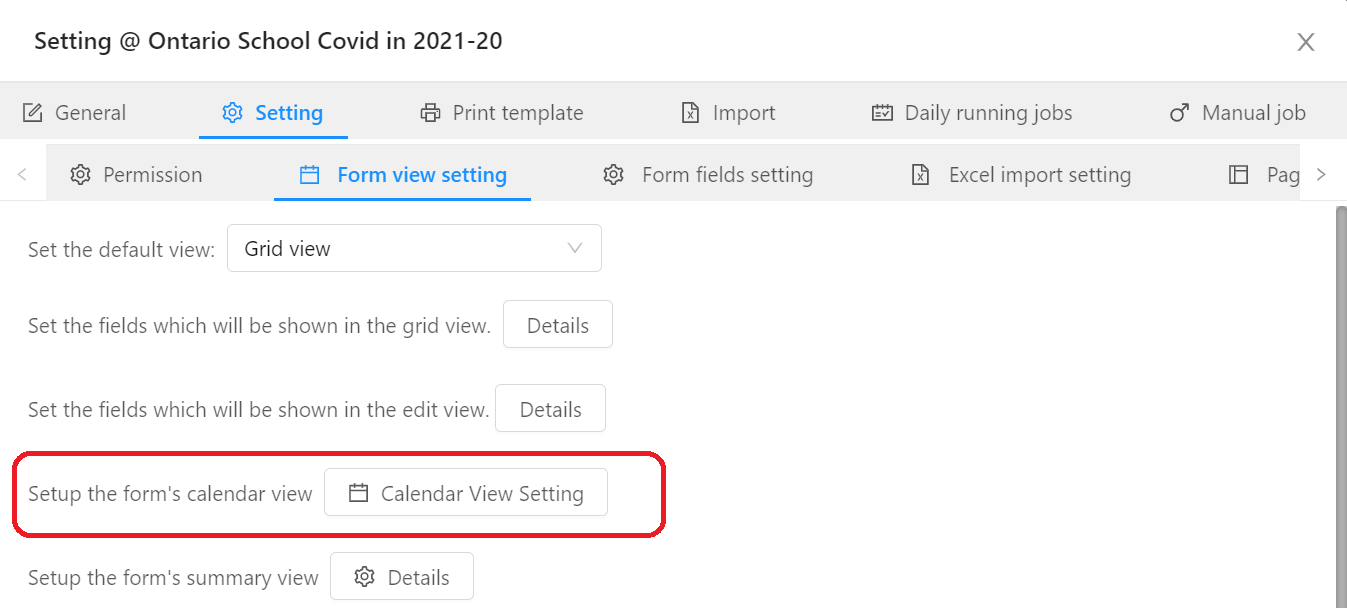Click gear icon in summary view Details
This screenshot has width=1347, height=608.
pyautogui.click(x=365, y=577)
